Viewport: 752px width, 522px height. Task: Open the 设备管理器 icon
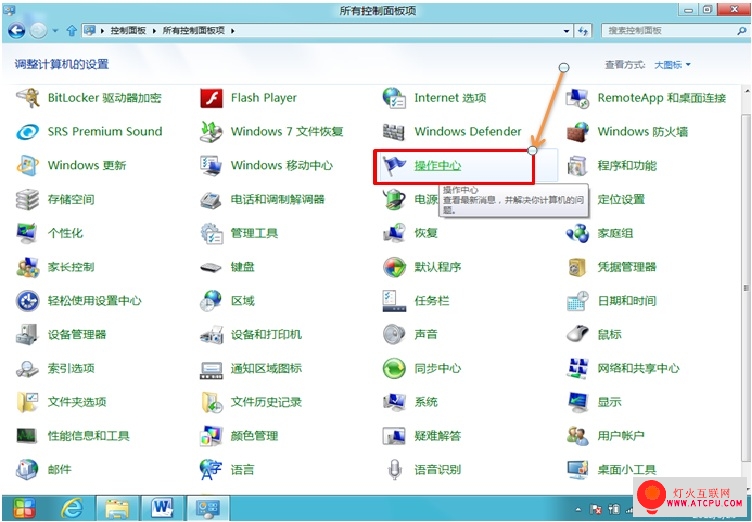[27, 334]
